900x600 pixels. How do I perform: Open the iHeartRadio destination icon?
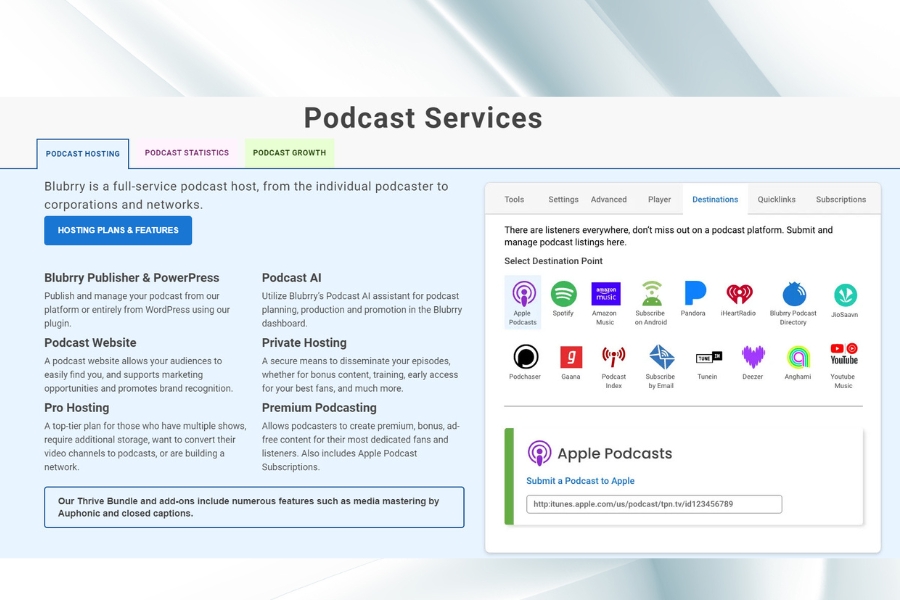[x=739, y=294]
